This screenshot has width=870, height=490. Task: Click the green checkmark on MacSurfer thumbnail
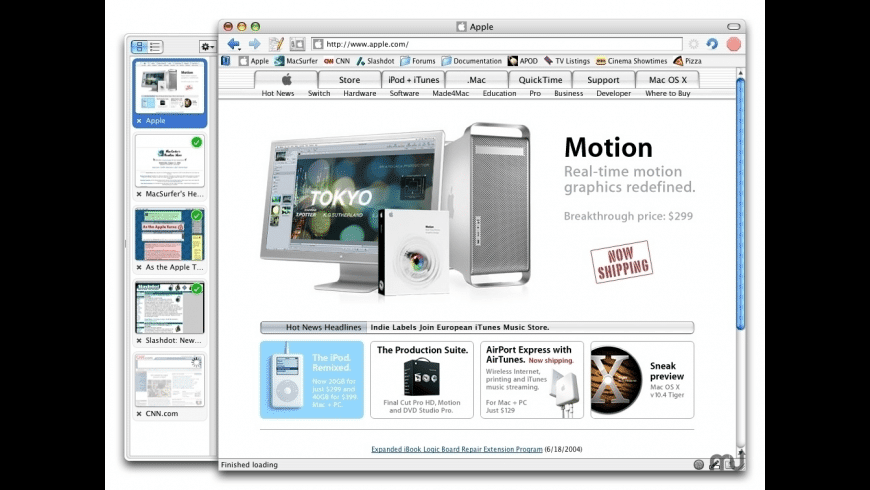[x=196, y=142]
